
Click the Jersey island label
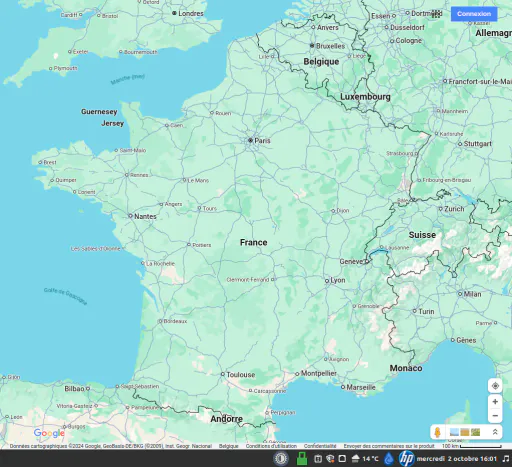112,123
